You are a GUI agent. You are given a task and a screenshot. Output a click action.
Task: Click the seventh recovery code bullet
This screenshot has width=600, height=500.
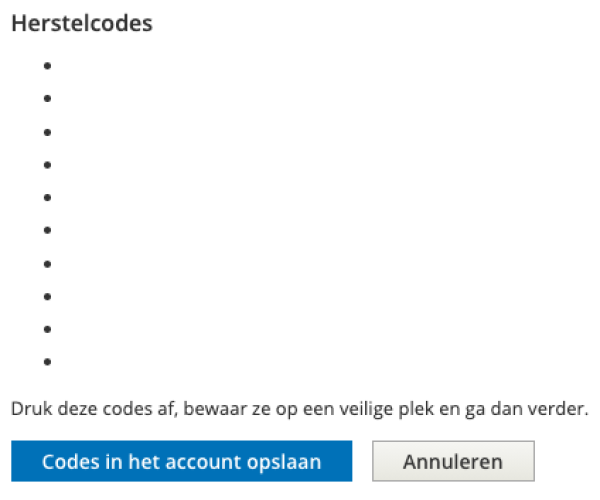47,264
